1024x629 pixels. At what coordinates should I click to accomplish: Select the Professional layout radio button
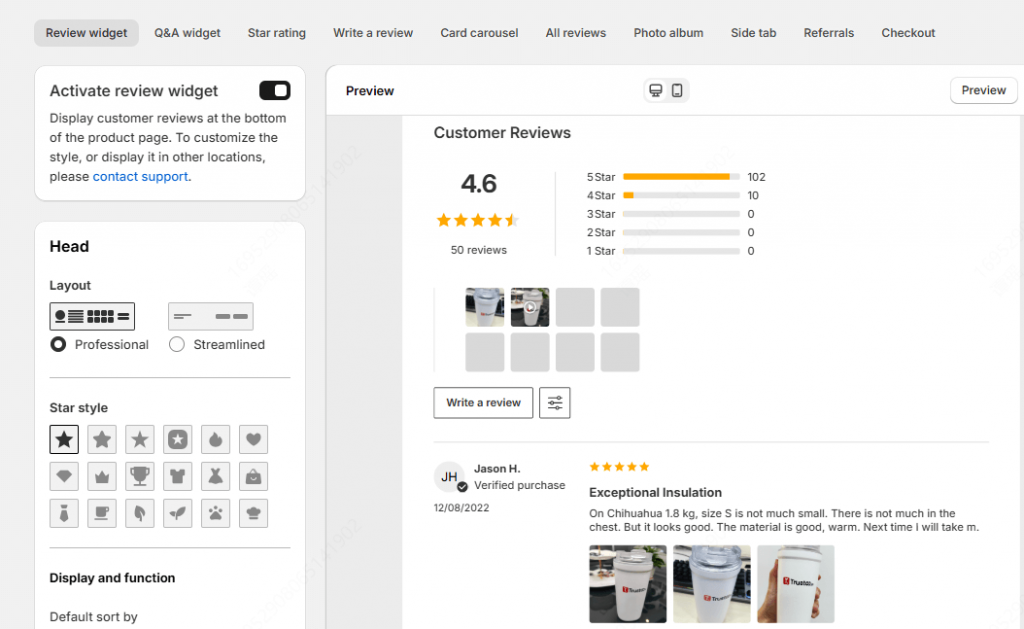coord(58,344)
